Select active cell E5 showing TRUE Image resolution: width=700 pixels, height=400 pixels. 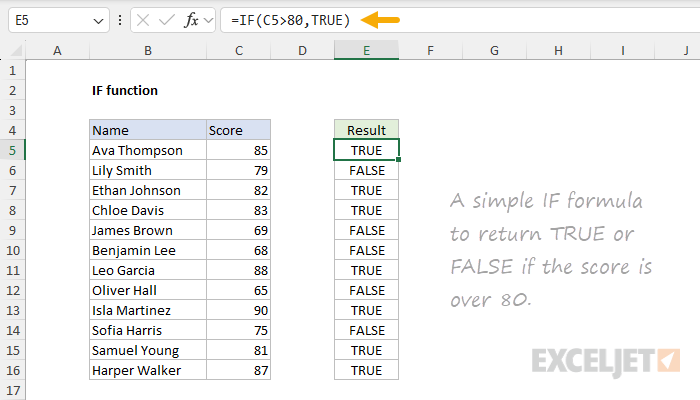tap(367, 150)
